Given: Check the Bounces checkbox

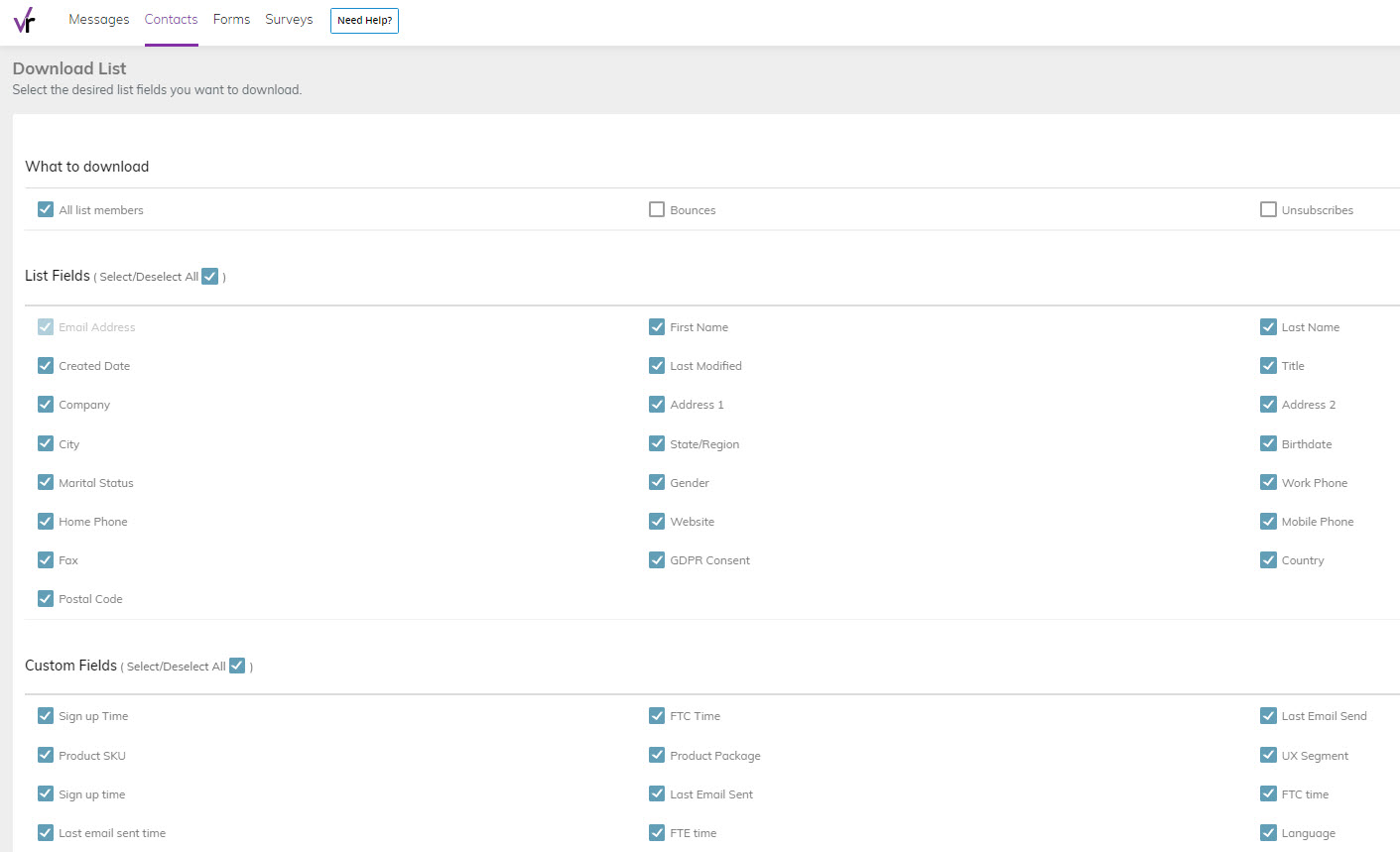Looking at the screenshot, I should 657,209.
